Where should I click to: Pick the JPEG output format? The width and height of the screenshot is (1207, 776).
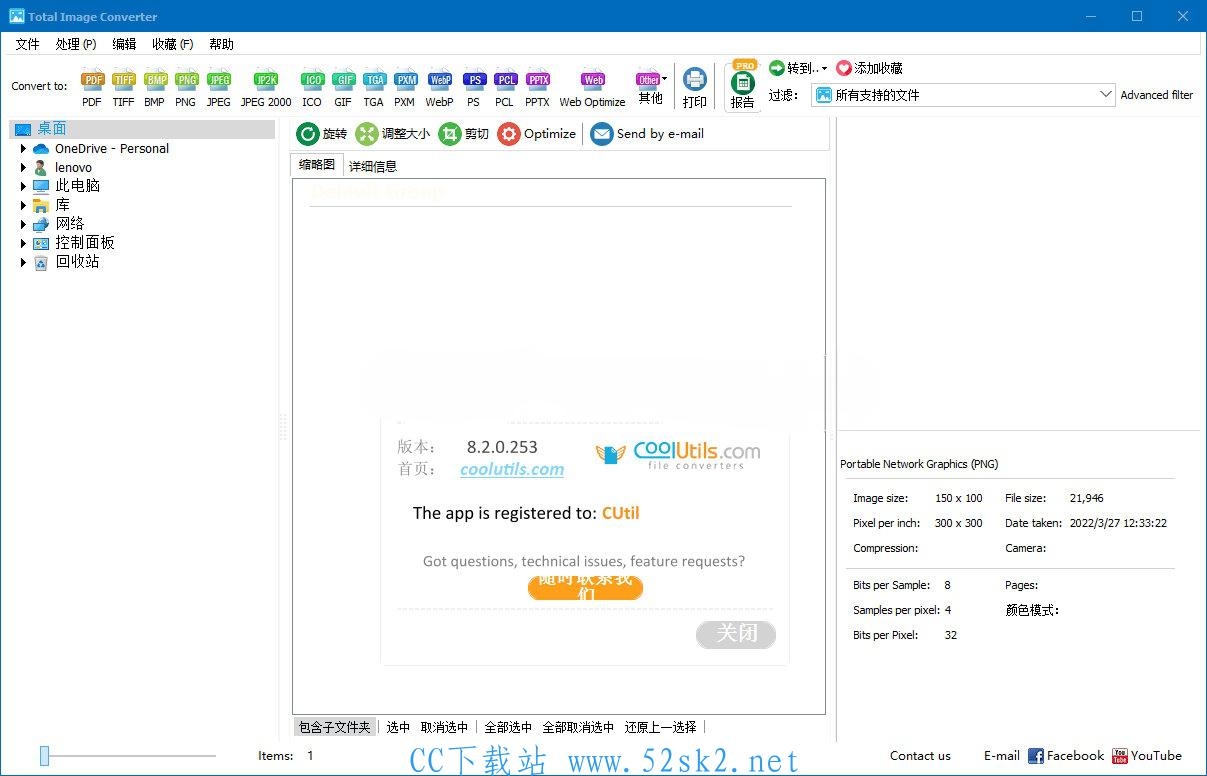218,88
